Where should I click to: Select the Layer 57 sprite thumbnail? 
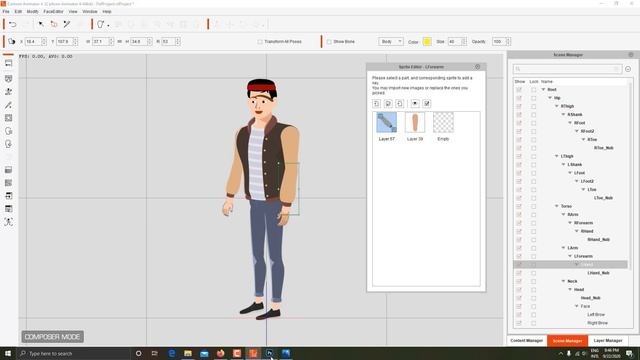pyautogui.click(x=387, y=122)
